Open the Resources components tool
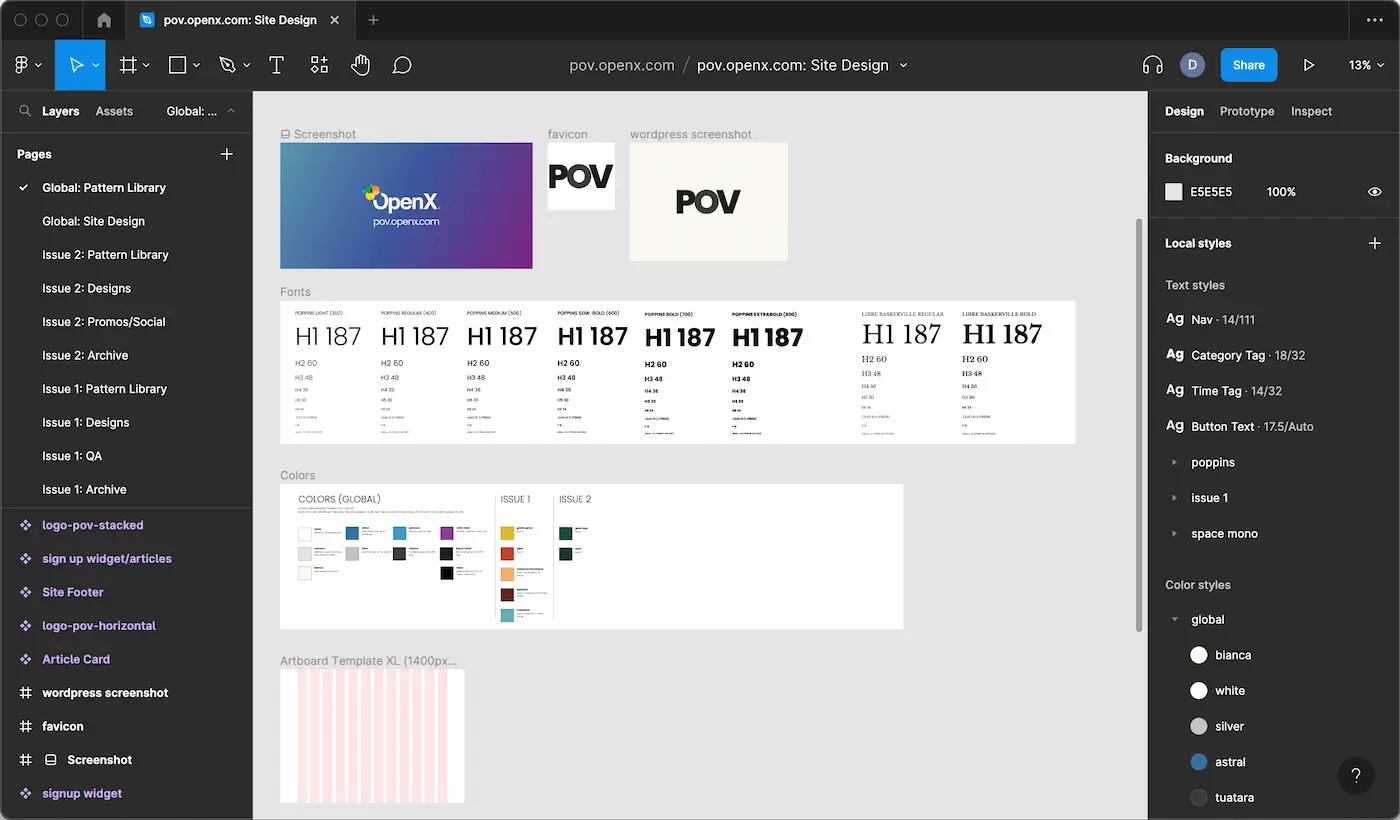 click(x=319, y=65)
